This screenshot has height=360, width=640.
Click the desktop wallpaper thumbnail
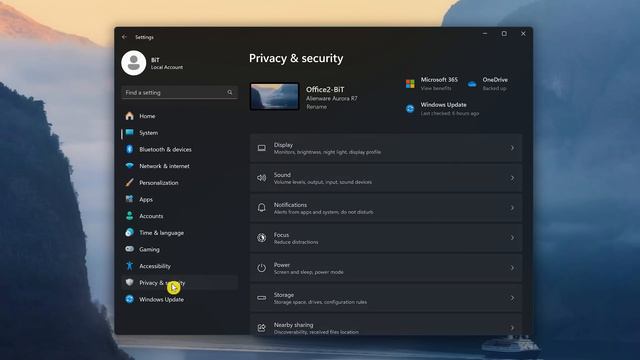pos(274,96)
